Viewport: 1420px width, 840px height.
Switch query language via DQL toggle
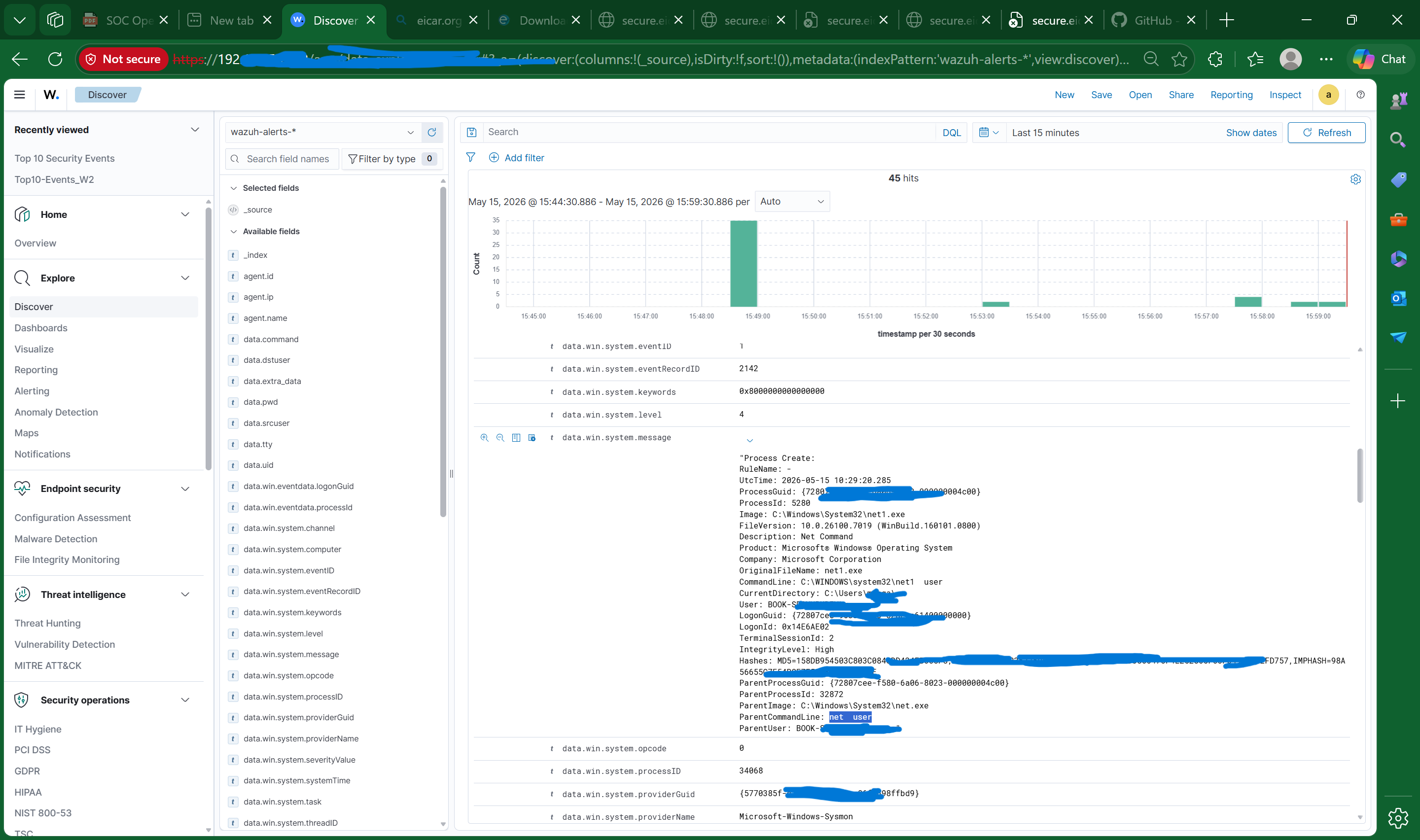click(x=952, y=133)
